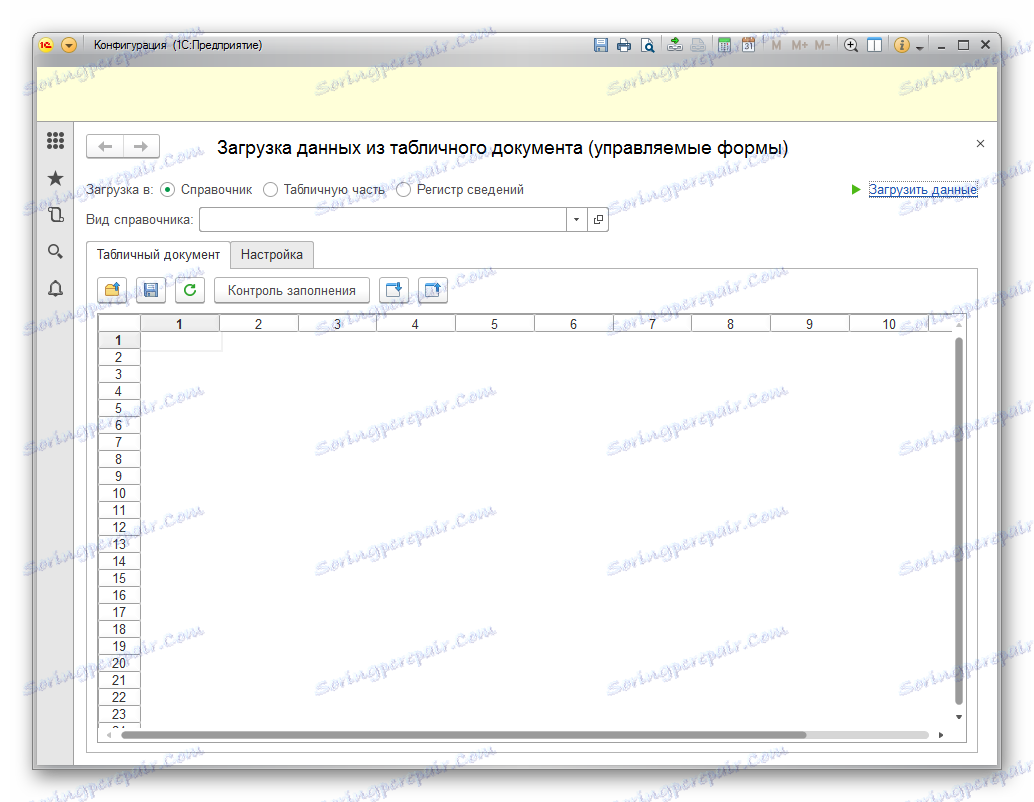Toggle the panel layout icon
1034x802 pixels.
tap(874, 45)
